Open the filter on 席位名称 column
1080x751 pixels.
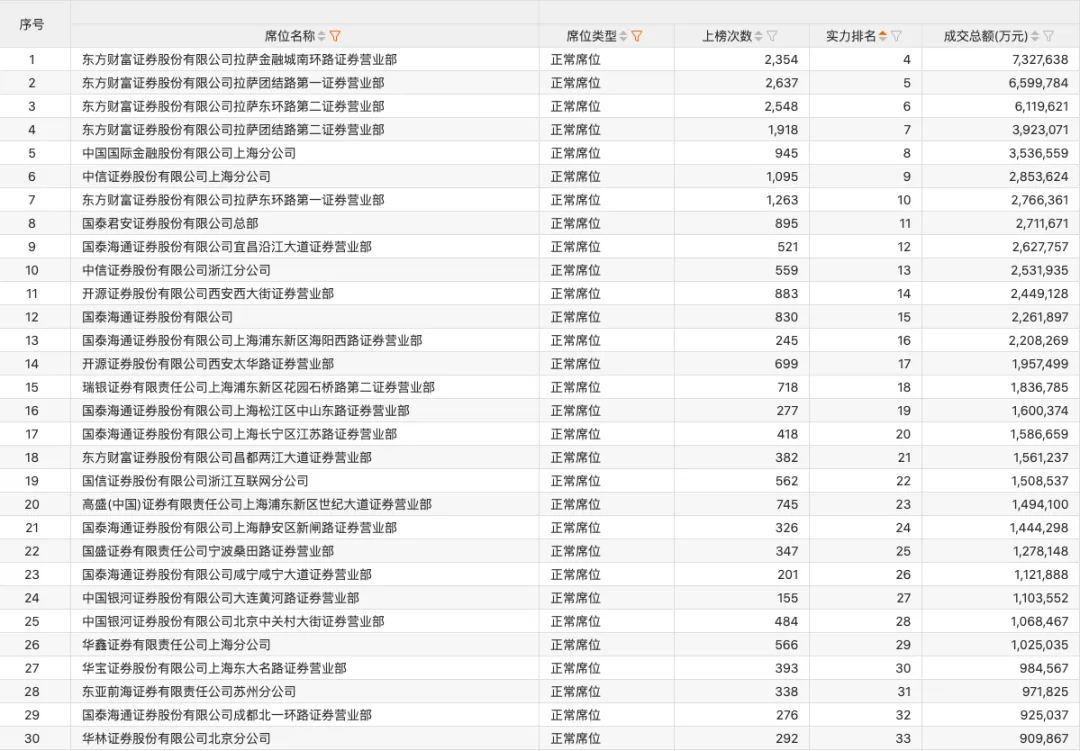[x=336, y=36]
